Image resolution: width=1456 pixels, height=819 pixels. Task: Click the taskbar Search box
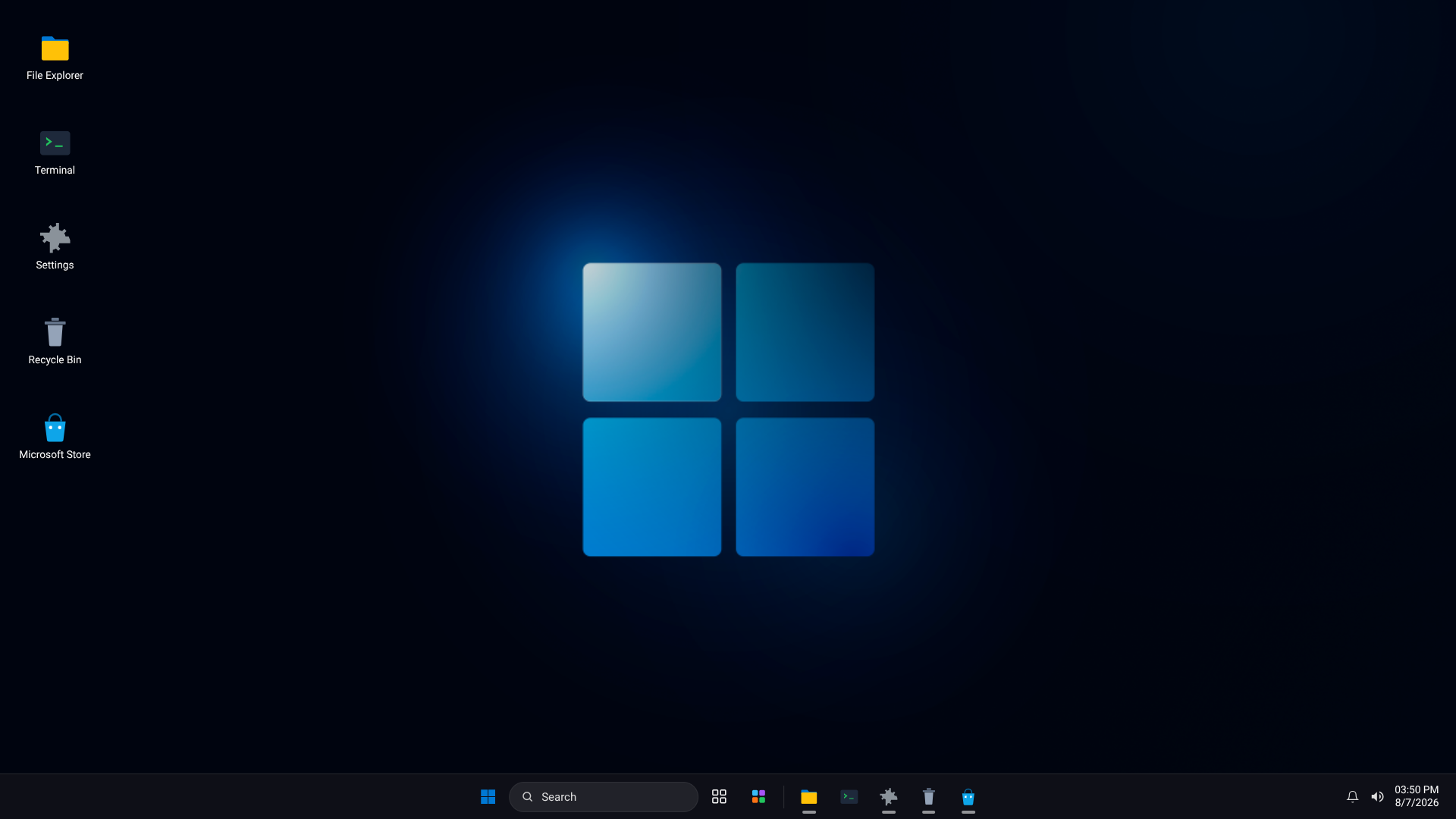click(x=604, y=797)
